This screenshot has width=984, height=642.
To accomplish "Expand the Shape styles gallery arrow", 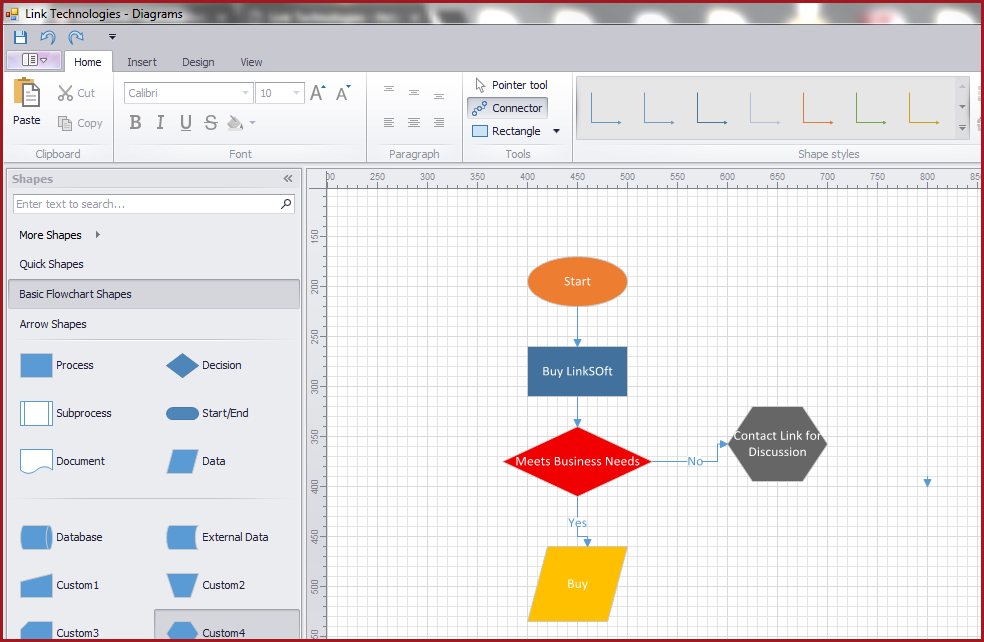I will tap(962, 128).
